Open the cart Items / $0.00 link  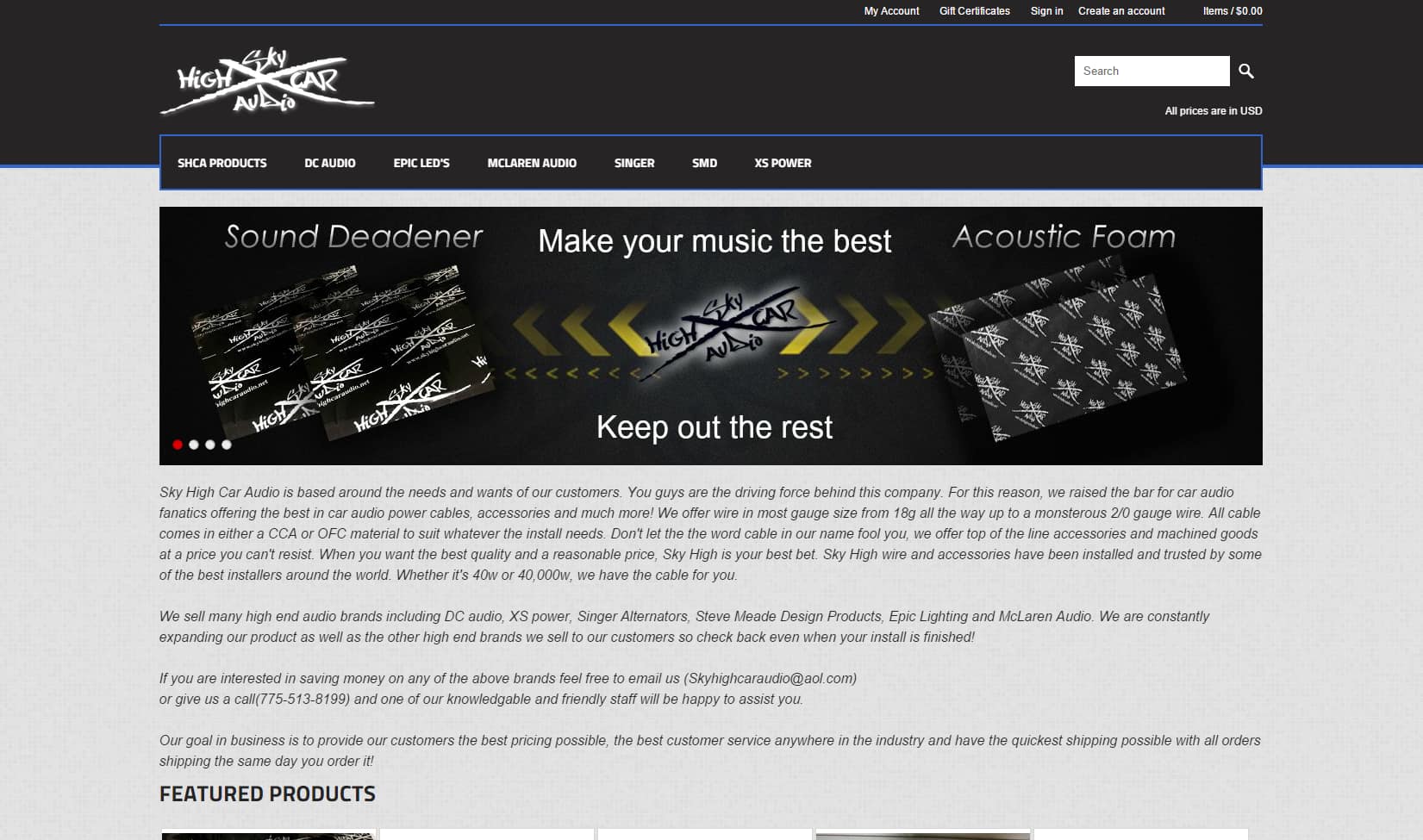[x=1233, y=11]
